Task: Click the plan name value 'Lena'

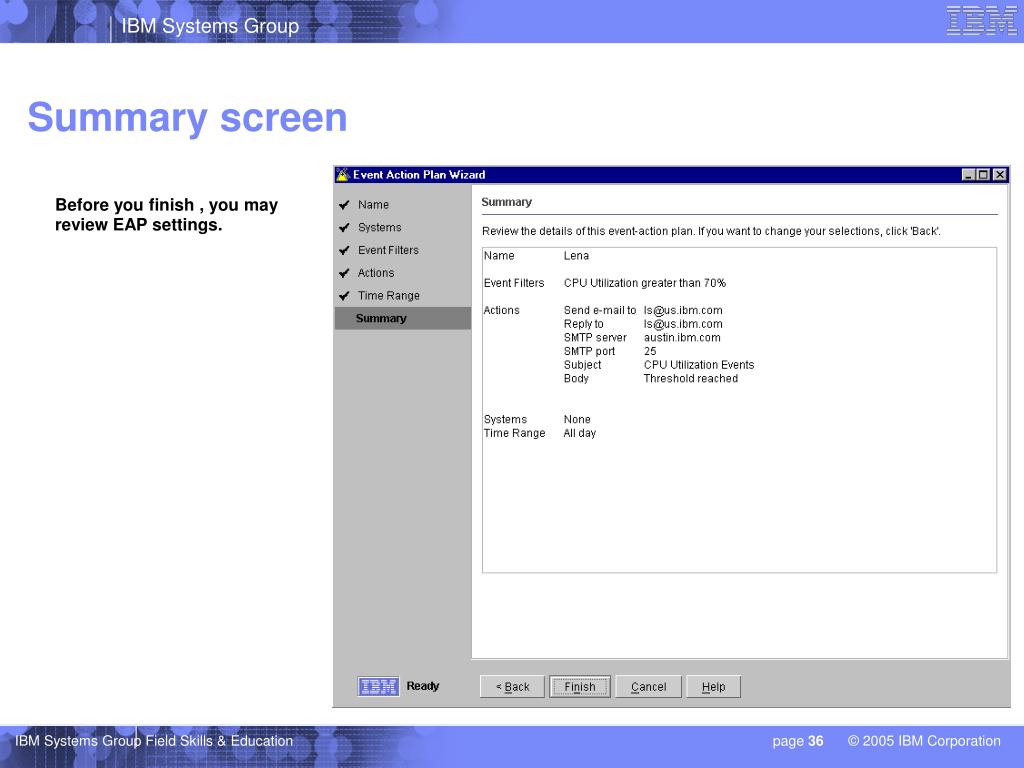Action: [576, 256]
